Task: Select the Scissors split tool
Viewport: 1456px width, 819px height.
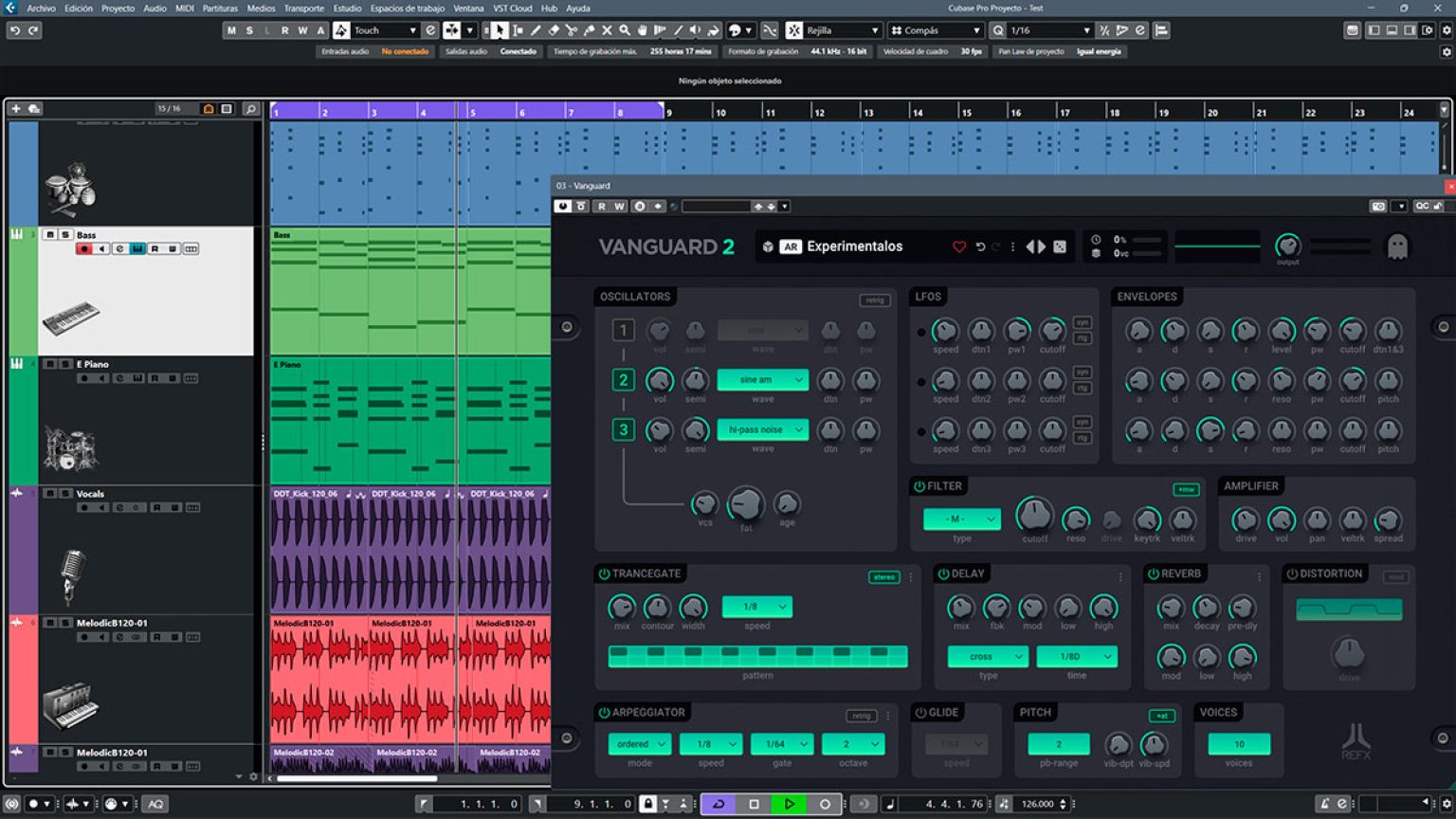Action: [572, 30]
